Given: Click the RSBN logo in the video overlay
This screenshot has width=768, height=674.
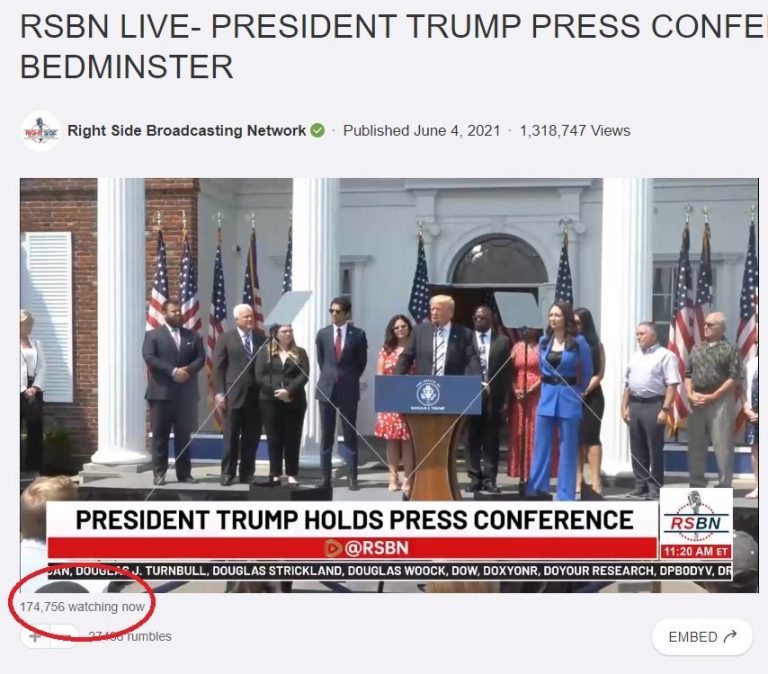Looking at the screenshot, I should coord(696,516).
